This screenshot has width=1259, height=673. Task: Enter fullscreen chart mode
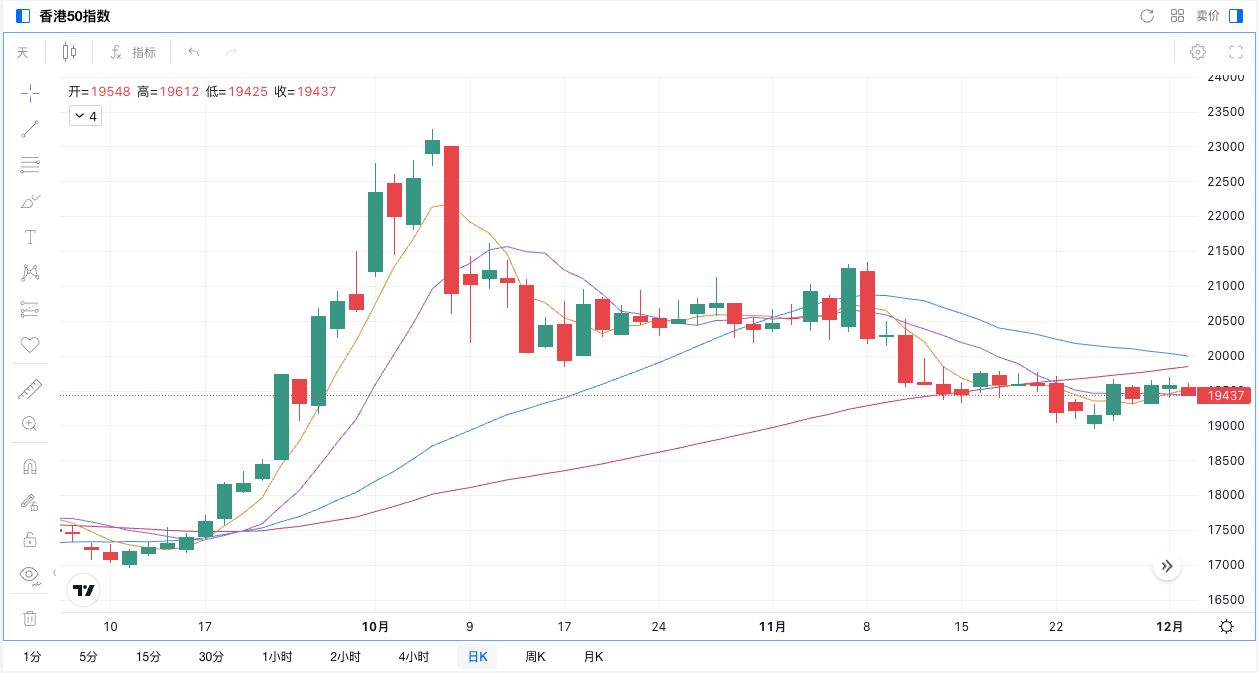pyautogui.click(x=1235, y=52)
